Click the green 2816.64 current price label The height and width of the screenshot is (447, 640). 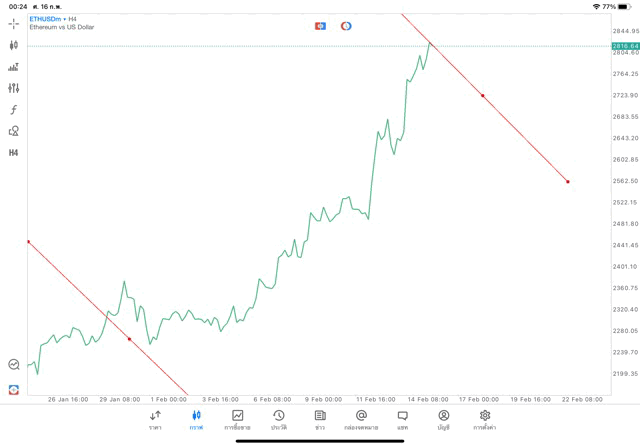(x=625, y=46)
